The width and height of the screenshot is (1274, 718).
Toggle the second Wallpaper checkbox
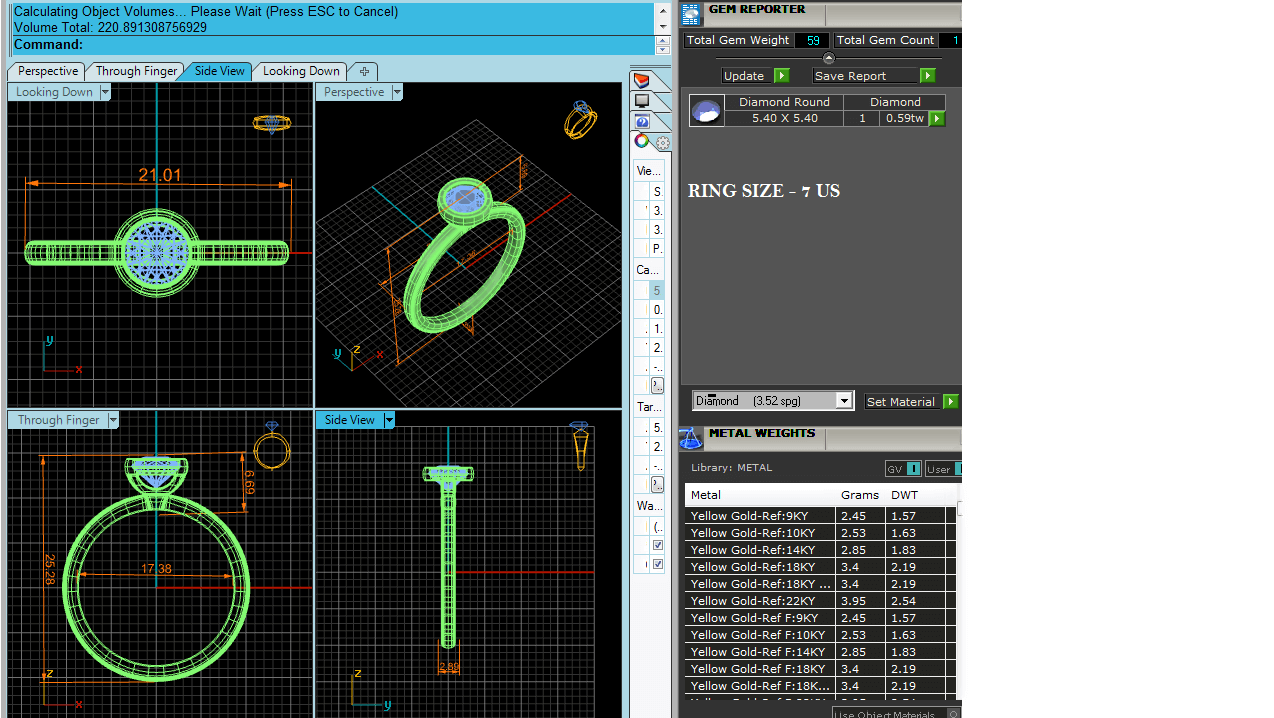pyautogui.click(x=657, y=564)
